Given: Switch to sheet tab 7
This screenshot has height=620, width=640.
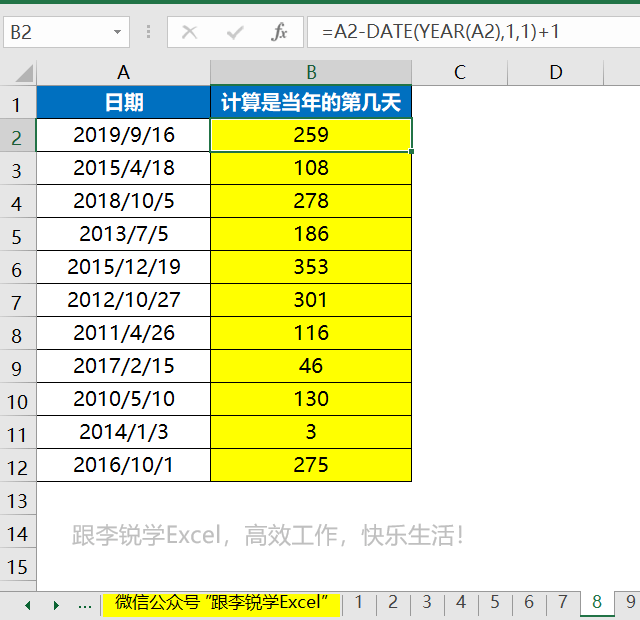Looking at the screenshot, I should click(563, 602).
